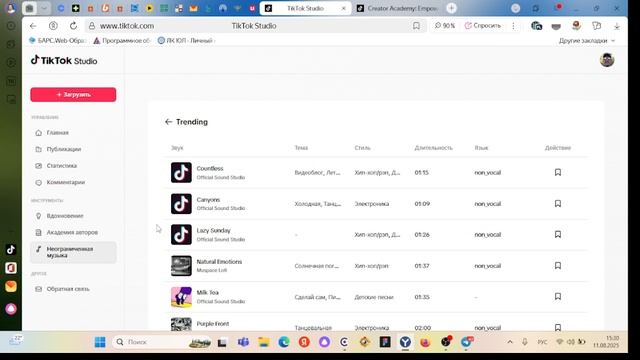640x360 pixels.
Task: Click the Lazy Sunday track title
Action: [x=213, y=230]
